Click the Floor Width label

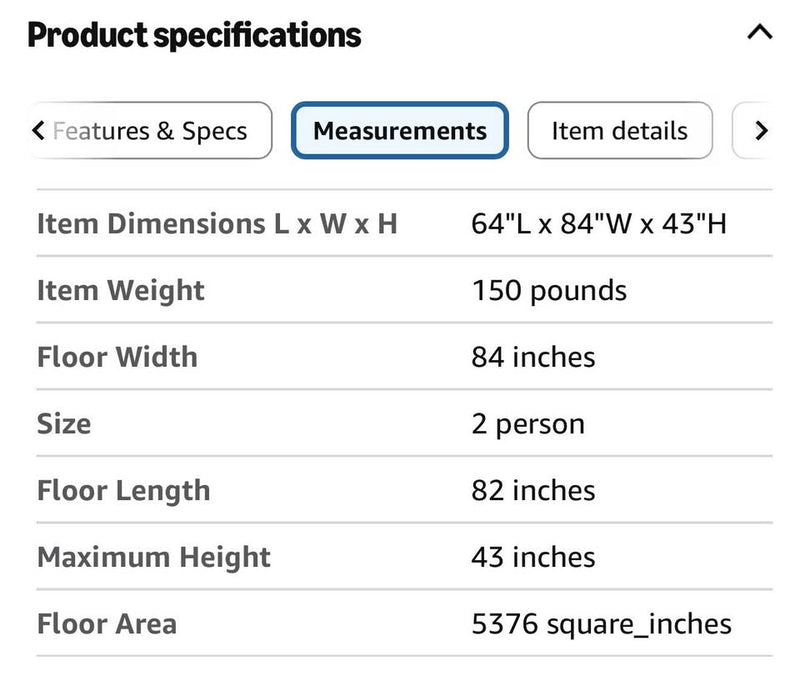pos(117,357)
